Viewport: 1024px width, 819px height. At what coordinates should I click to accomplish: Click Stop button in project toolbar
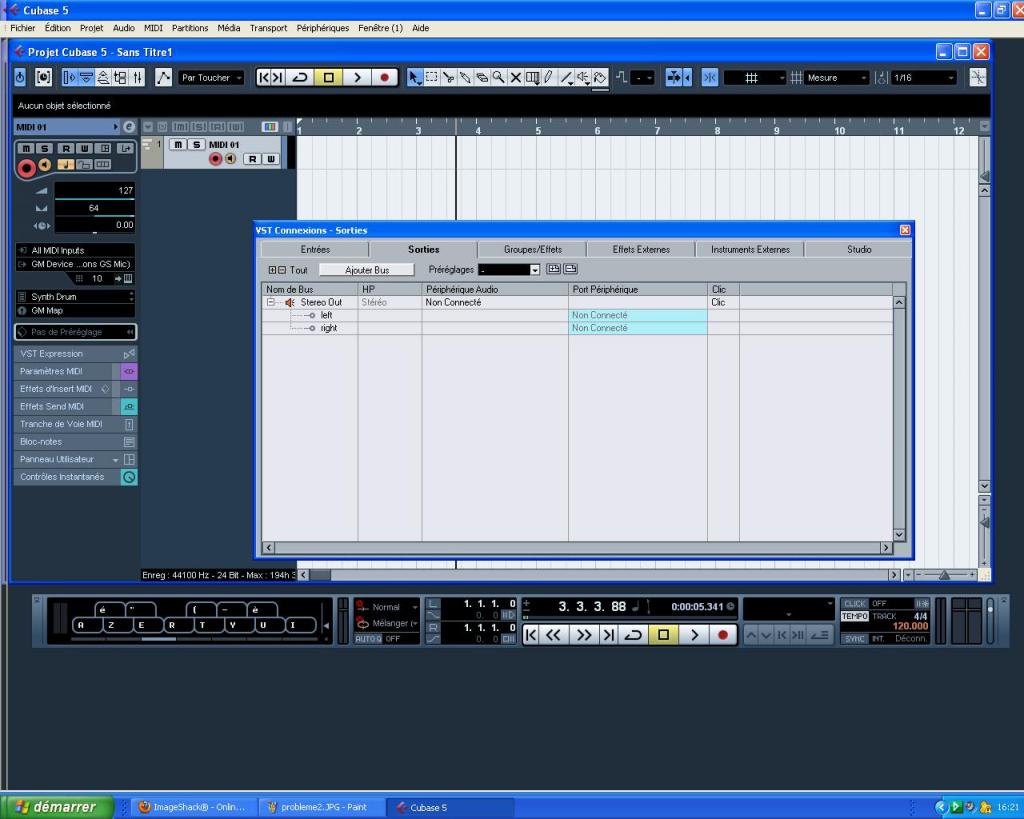click(328, 78)
